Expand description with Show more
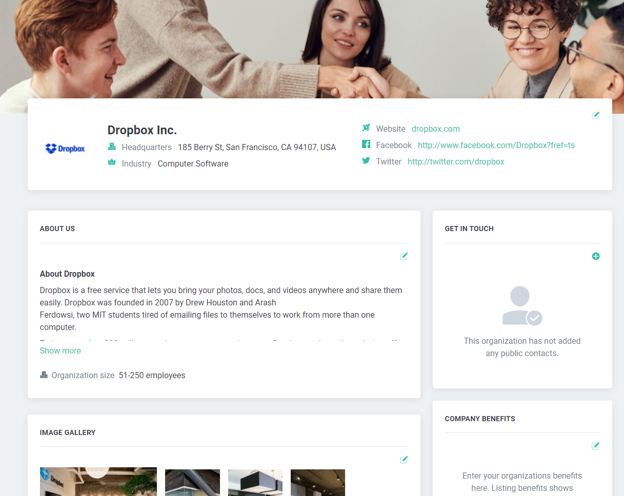The height and width of the screenshot is (496, 624). point(60,351)
